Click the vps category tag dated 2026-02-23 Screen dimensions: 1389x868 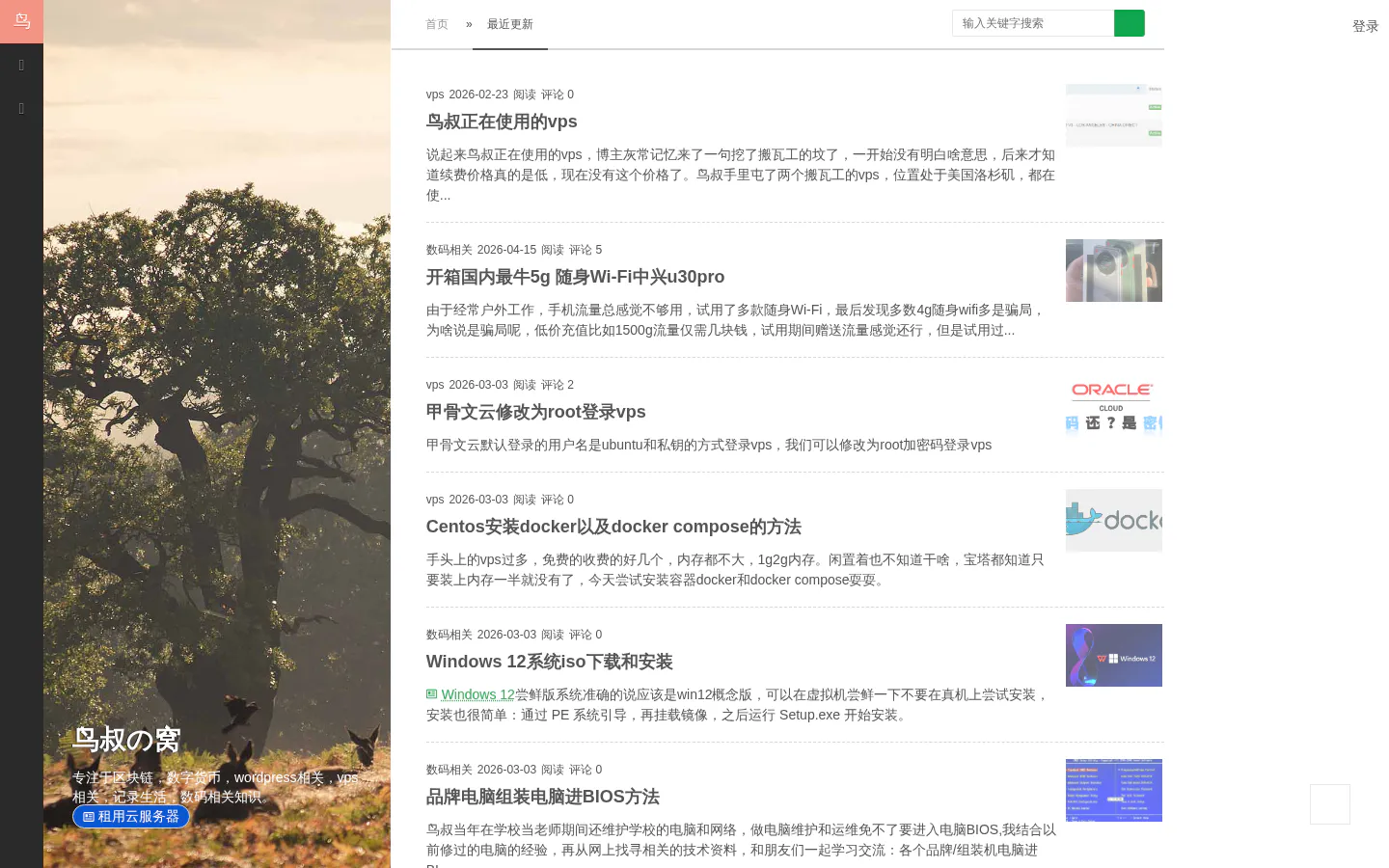435,95
